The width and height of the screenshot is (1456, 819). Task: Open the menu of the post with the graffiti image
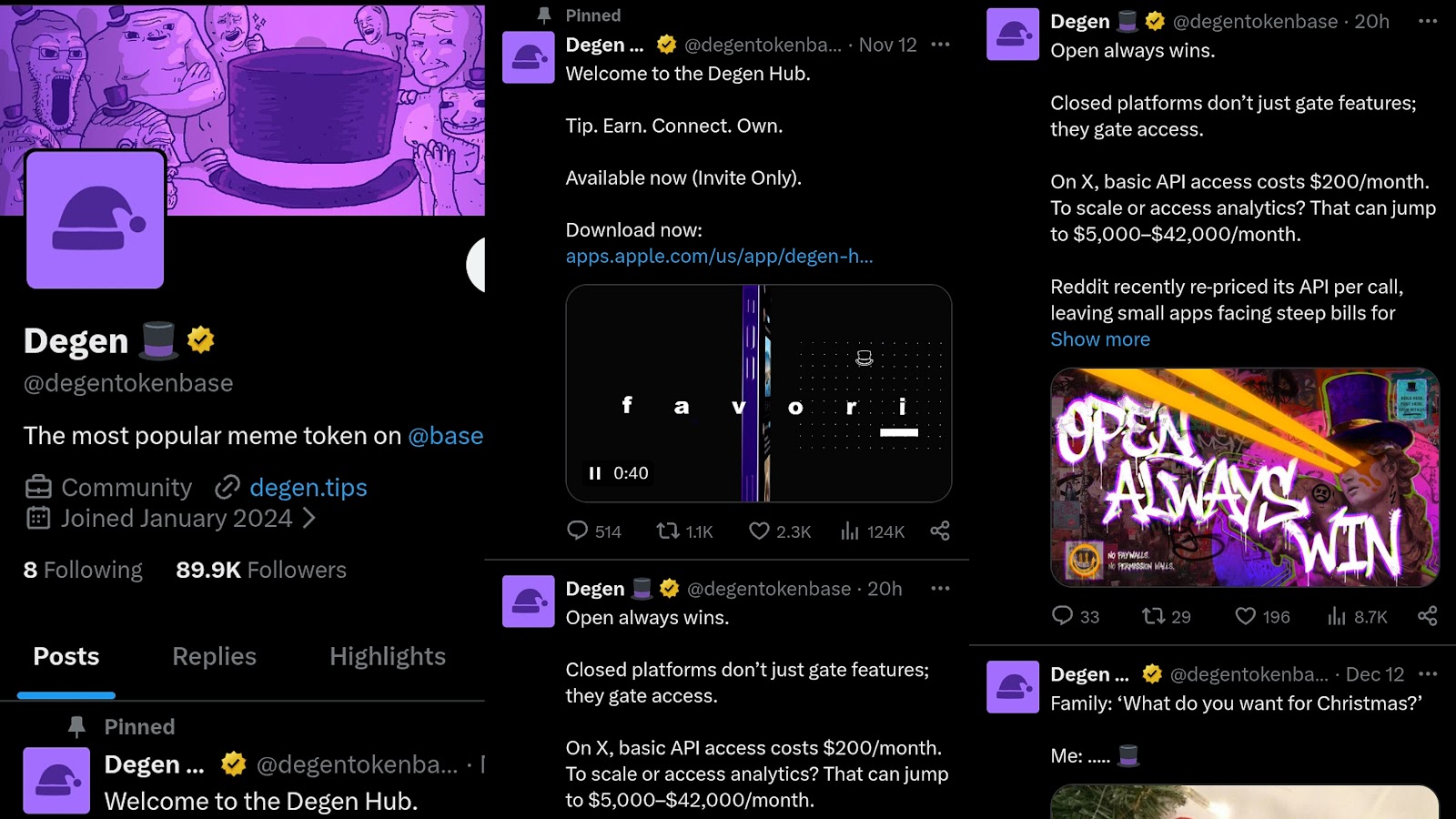tap(1428, 21)
